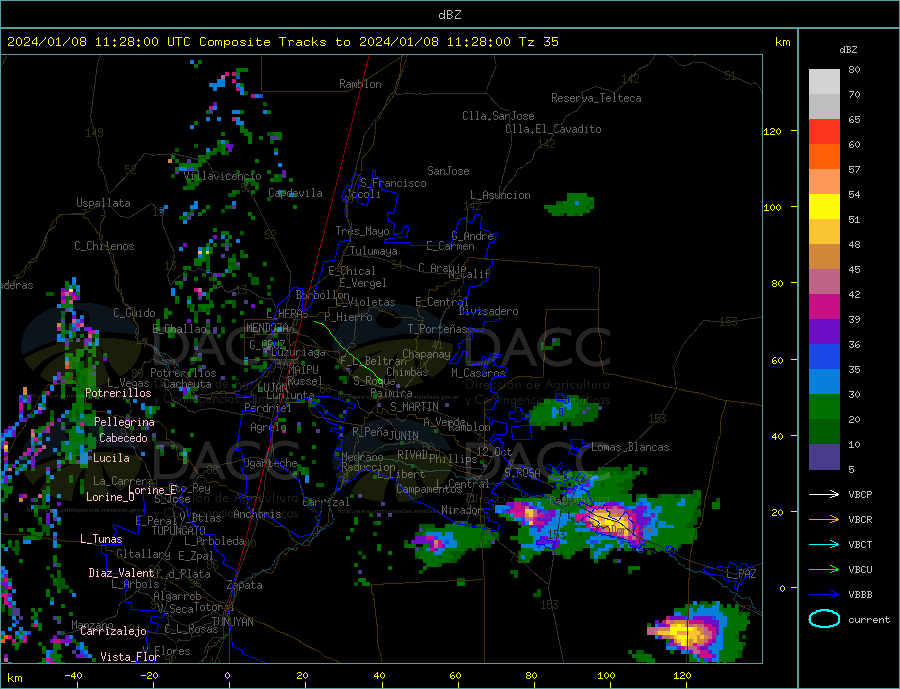
Task: Select the red swatch in dBZ scale
Action: tap(824, 131)
